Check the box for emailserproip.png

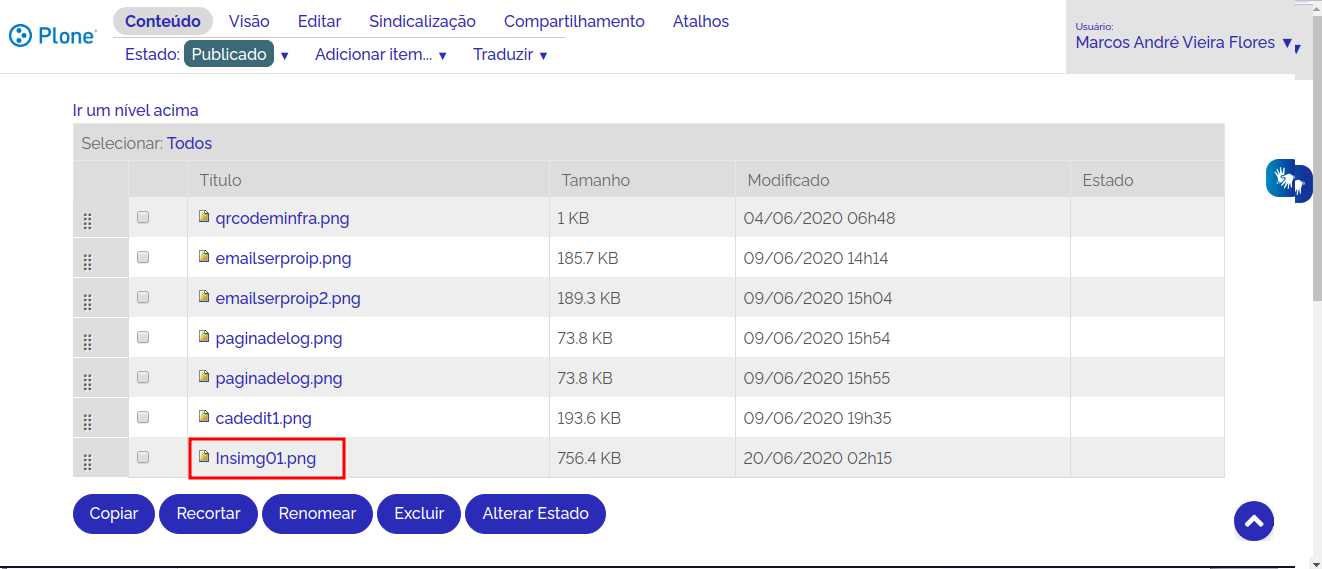[143, 257]
